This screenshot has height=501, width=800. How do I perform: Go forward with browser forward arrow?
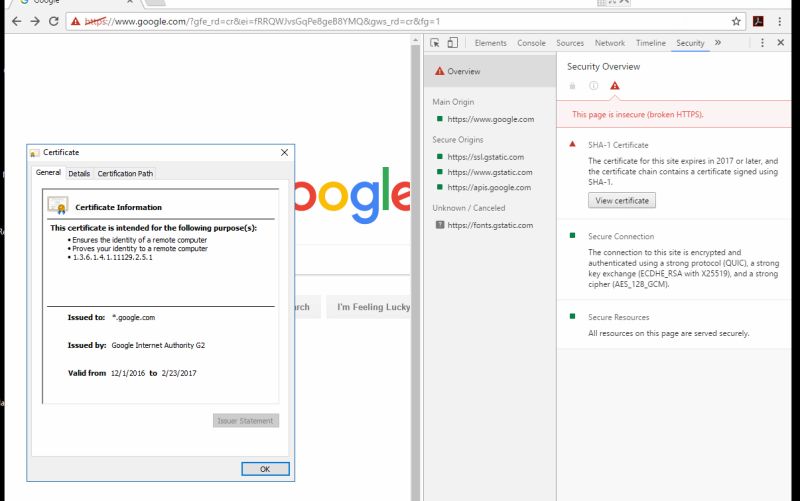(x=35, y=21)
